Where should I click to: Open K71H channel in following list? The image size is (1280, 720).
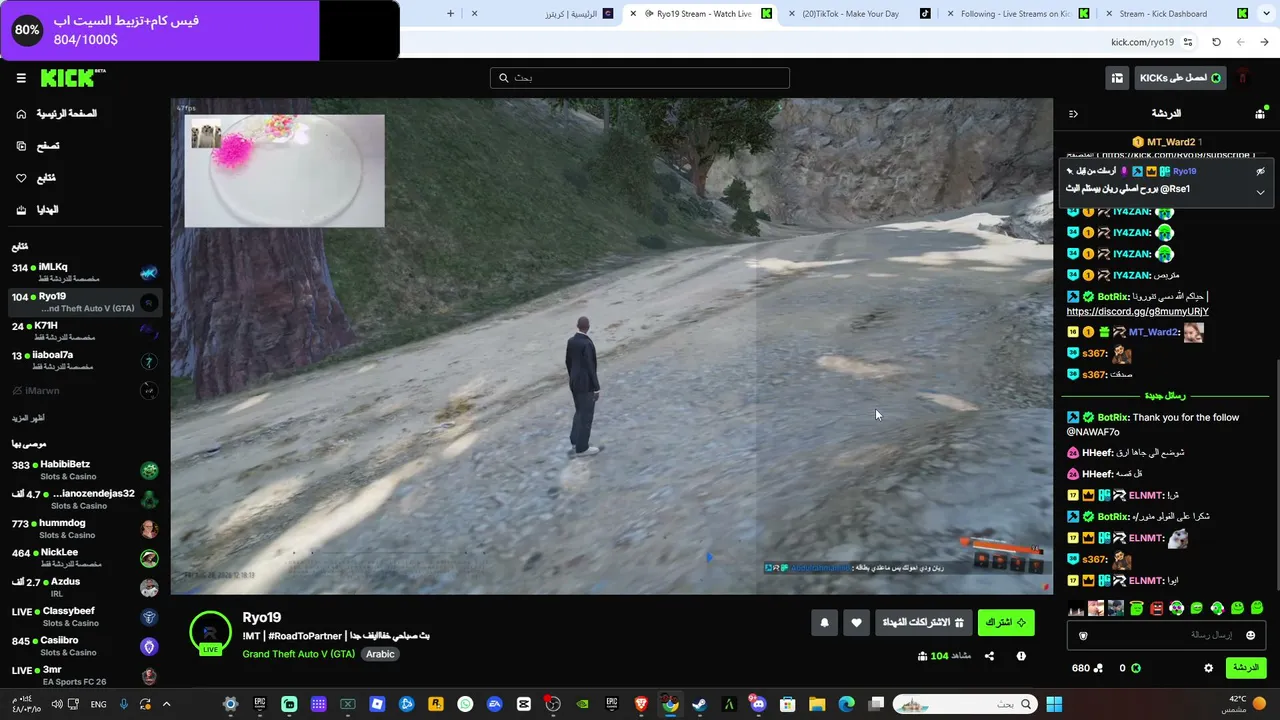[84, 331]
